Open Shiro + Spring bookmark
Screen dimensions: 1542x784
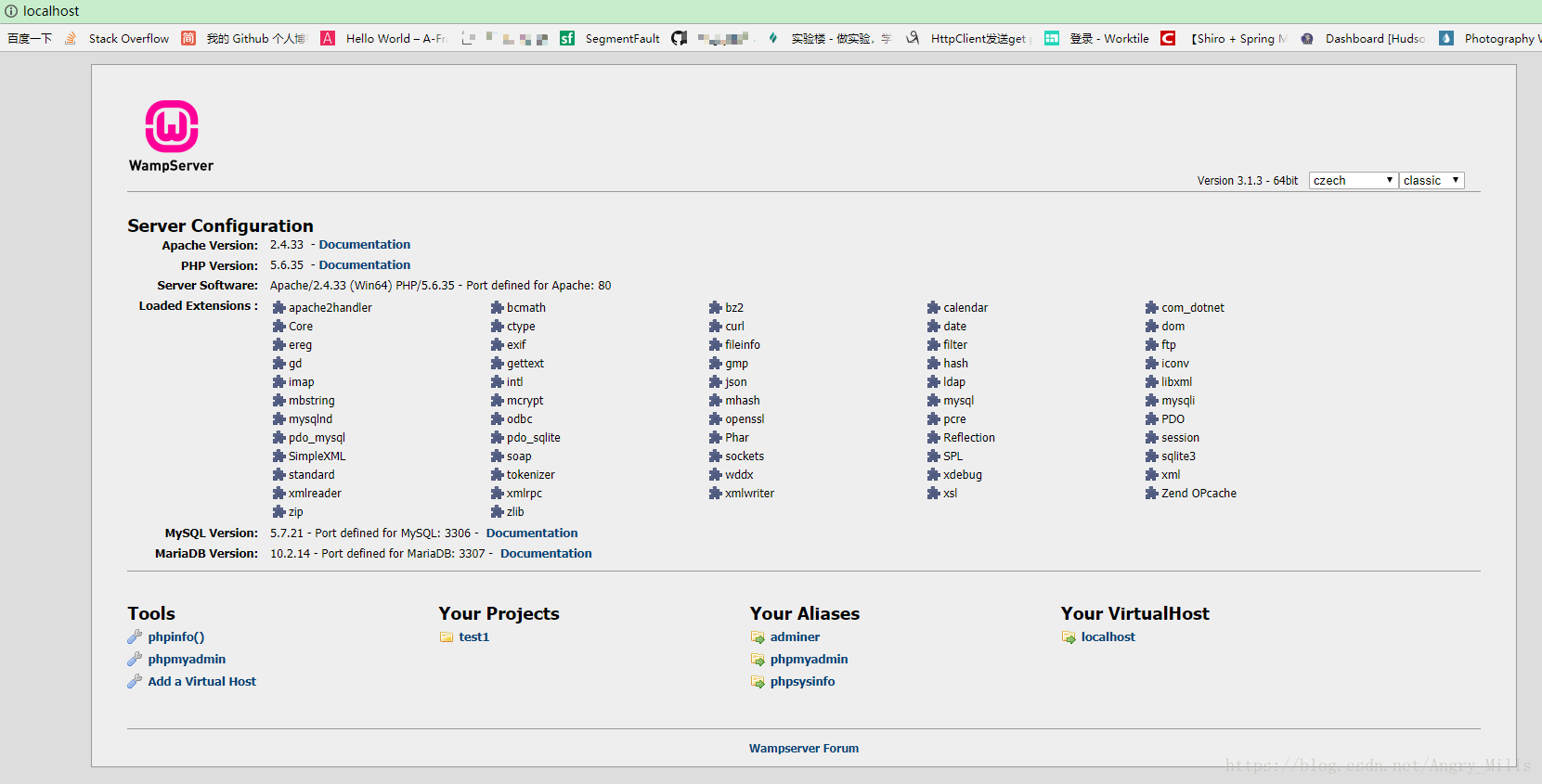pyautogui.click(x=1225, y=38)
